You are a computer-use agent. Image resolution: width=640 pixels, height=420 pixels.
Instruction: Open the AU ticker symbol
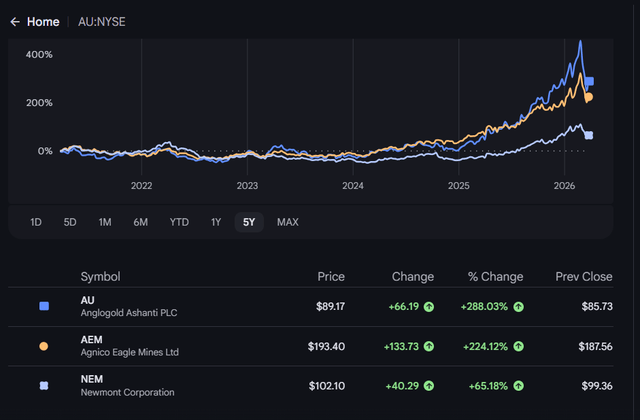87,300
